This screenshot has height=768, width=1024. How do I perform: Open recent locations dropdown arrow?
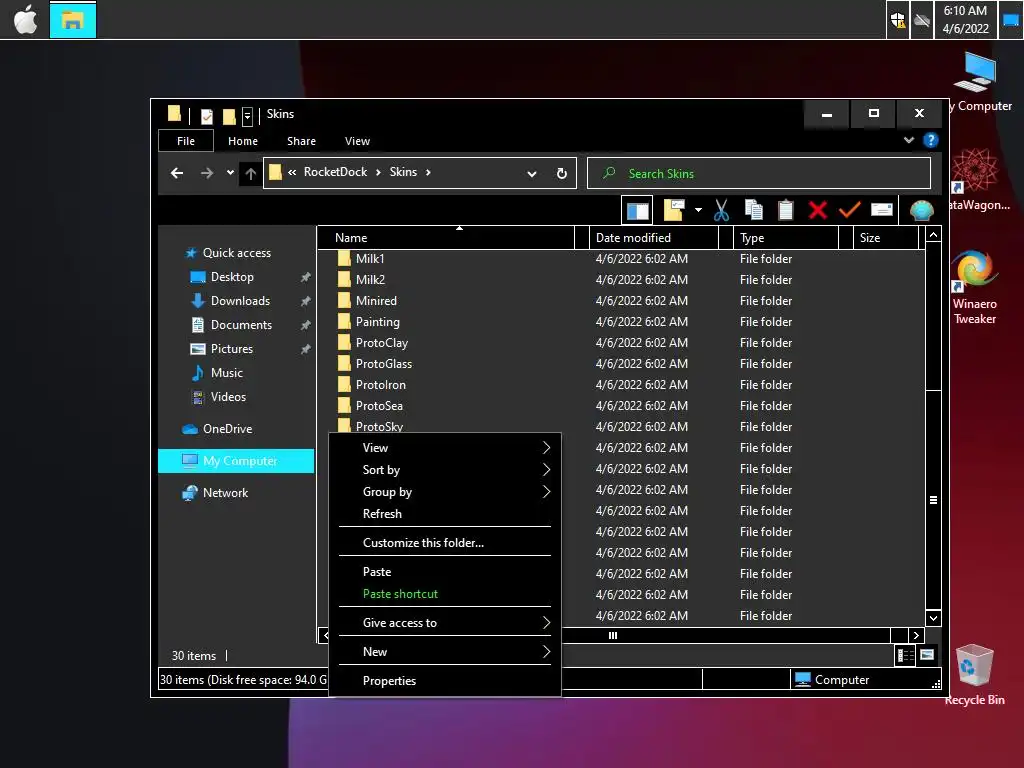coord(230,173)
